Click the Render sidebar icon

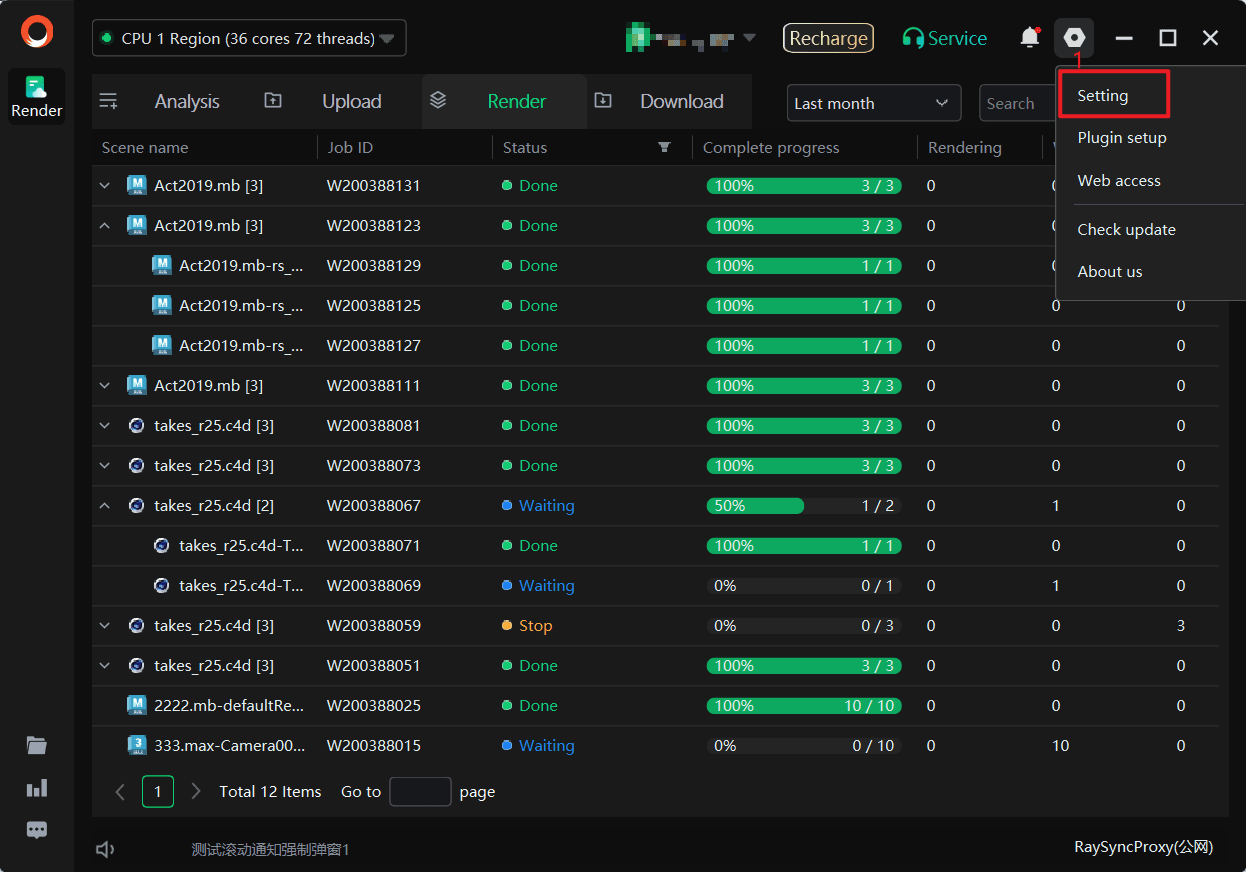point(37,97)
